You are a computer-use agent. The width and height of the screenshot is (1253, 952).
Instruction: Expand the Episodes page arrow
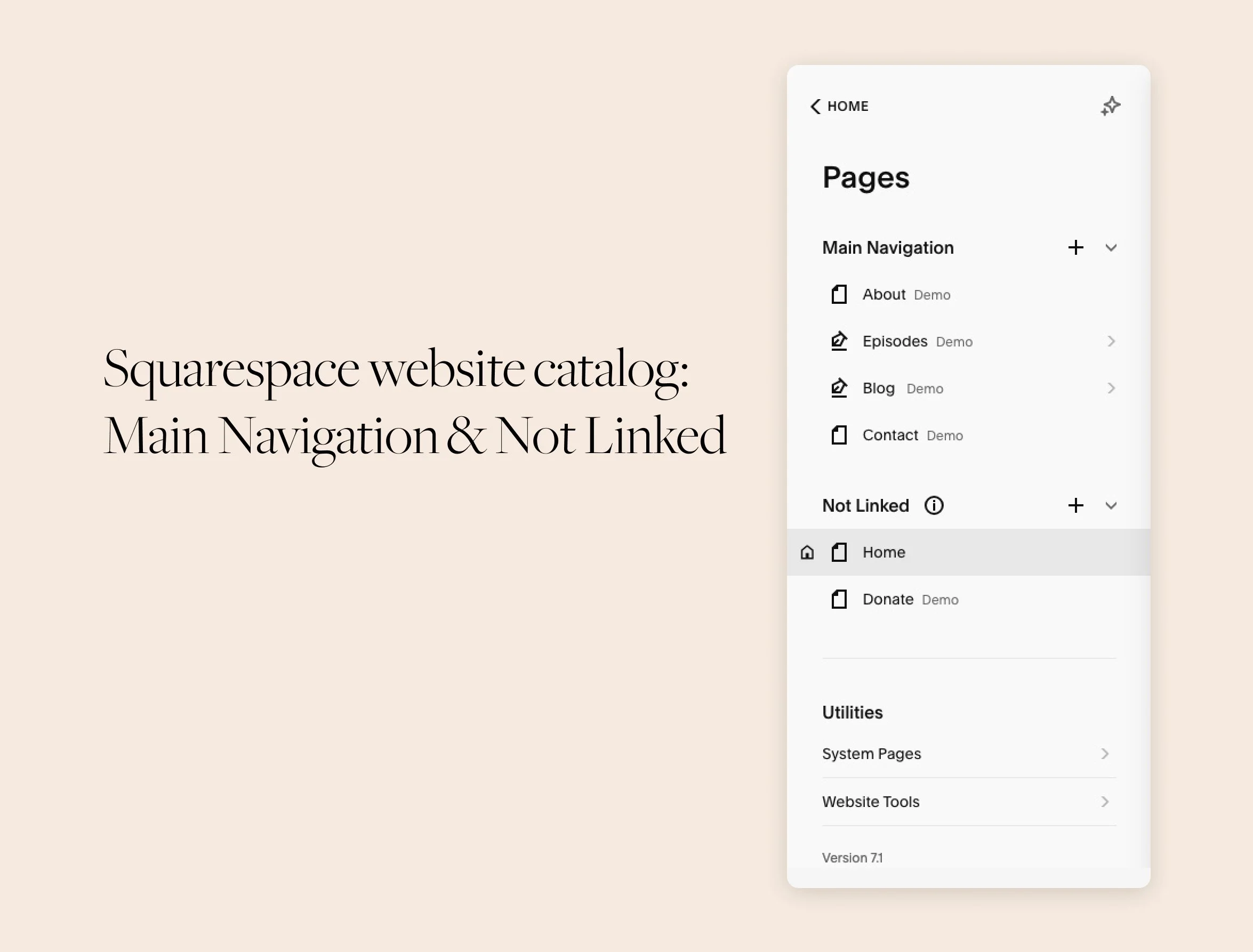1111,341
